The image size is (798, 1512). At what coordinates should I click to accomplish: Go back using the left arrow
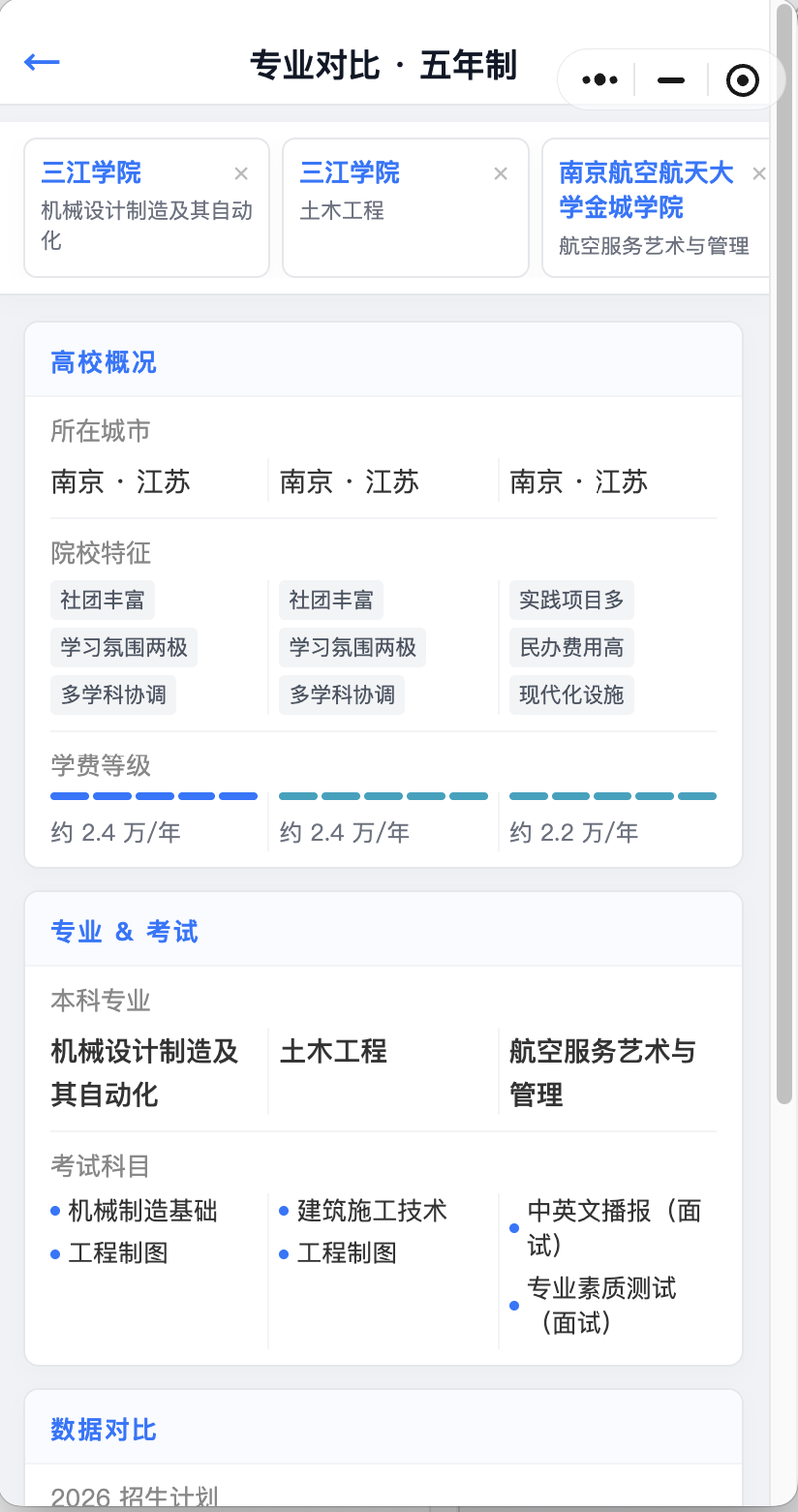tap(42, 62)
